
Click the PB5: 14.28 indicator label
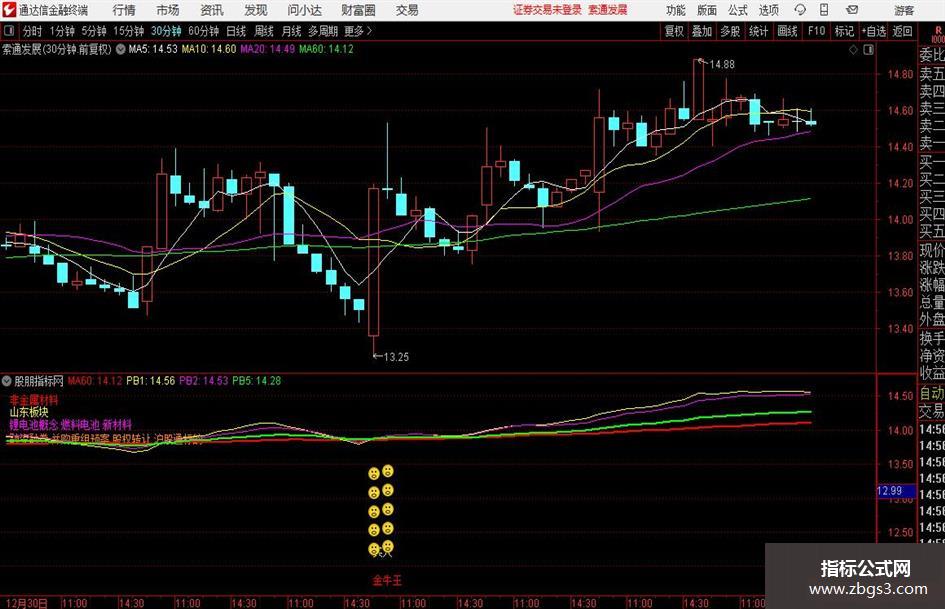tap(256, 381)
